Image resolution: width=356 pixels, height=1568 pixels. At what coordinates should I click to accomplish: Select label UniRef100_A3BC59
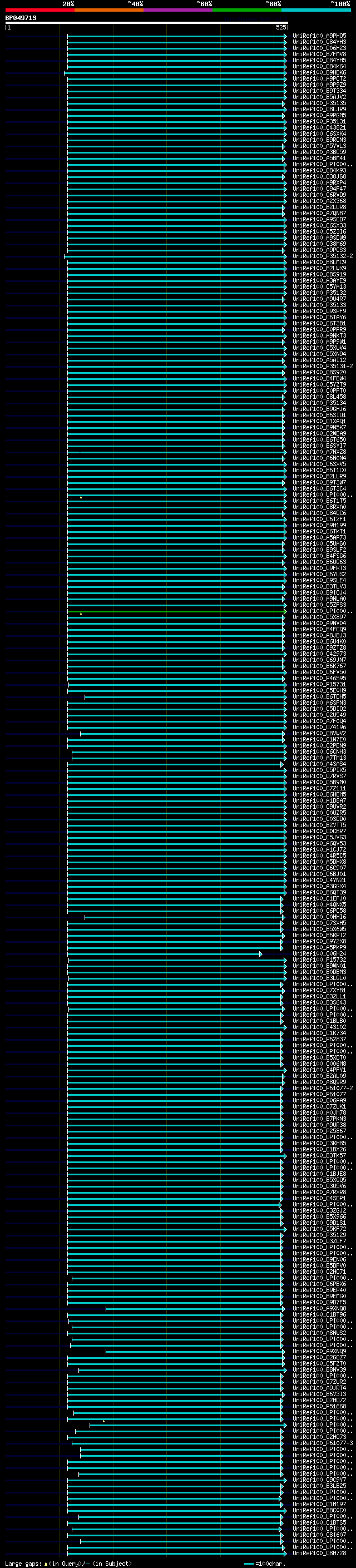click(x=319, y=152)
